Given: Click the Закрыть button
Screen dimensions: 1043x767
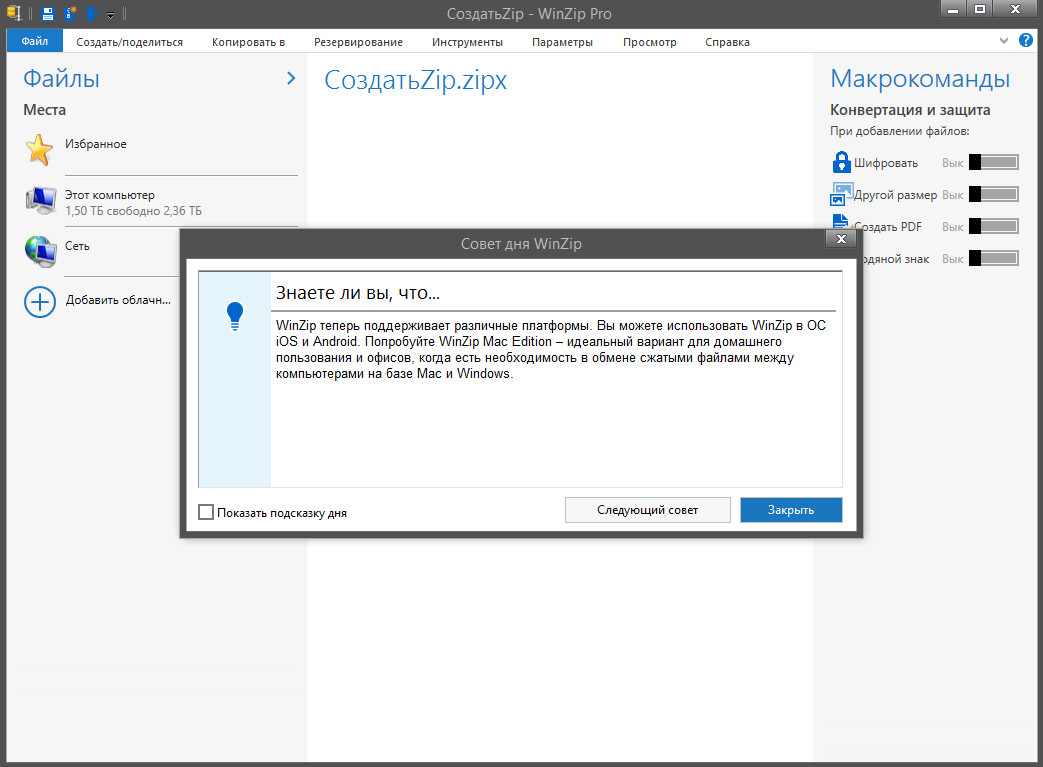Looking at the screenshot, I should pyautogui.click(x=791, y=510).
